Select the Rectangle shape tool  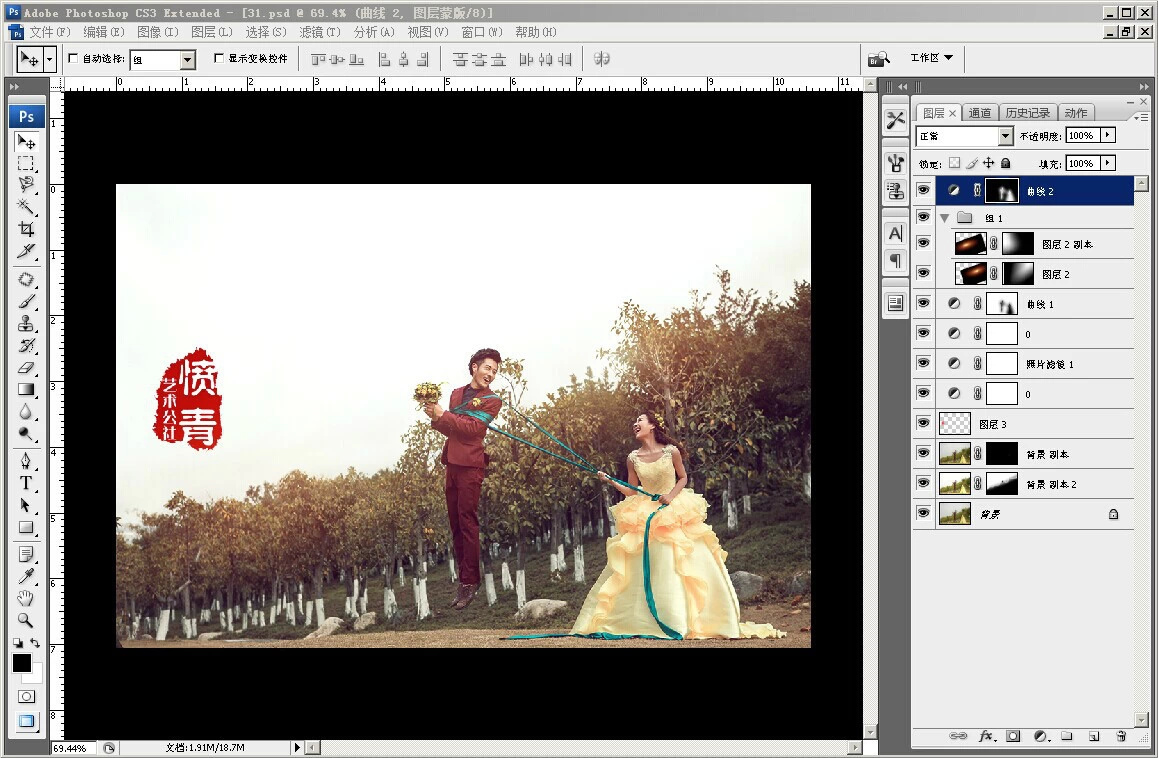[26, 527]
